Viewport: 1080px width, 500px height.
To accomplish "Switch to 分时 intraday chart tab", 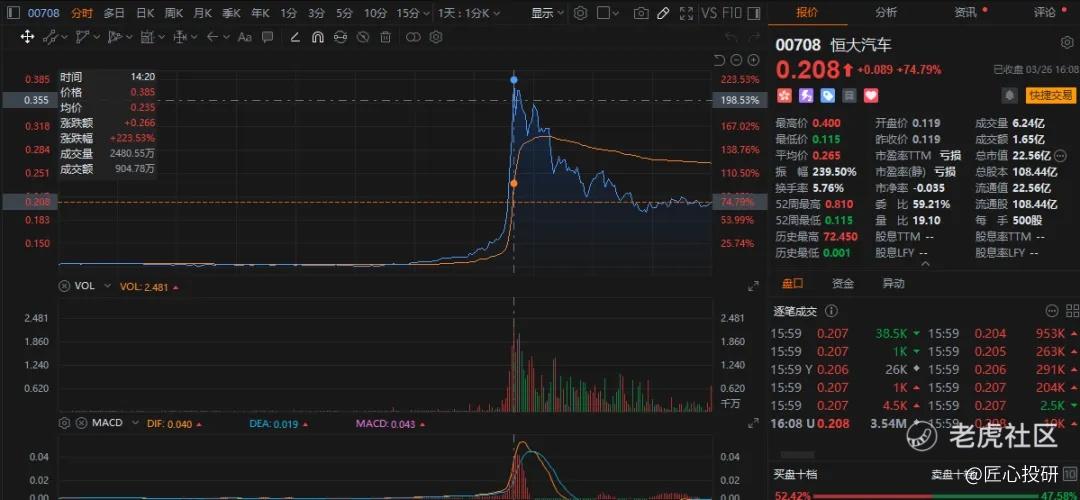I will (81, 13).
